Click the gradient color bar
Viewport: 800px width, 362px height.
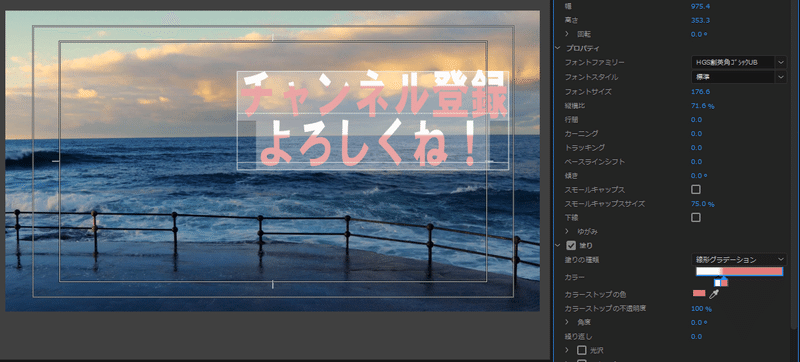coord(739,271)
